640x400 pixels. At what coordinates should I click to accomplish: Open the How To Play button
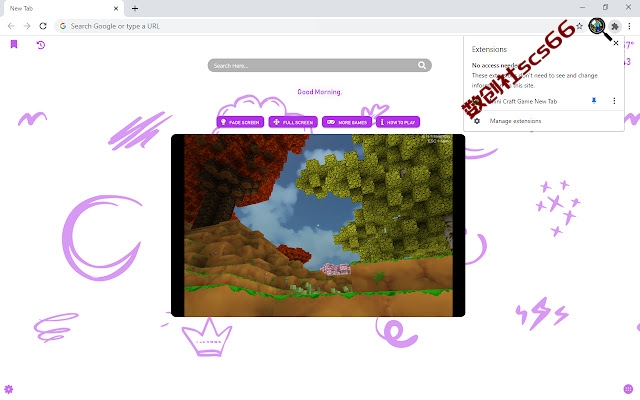pos(398,122)
